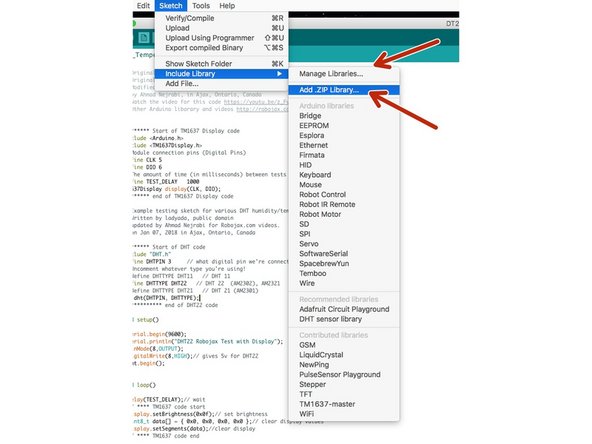Include the SpacebrewYun library
Viewport: 592px width, 444px height.
coord(344,263)
